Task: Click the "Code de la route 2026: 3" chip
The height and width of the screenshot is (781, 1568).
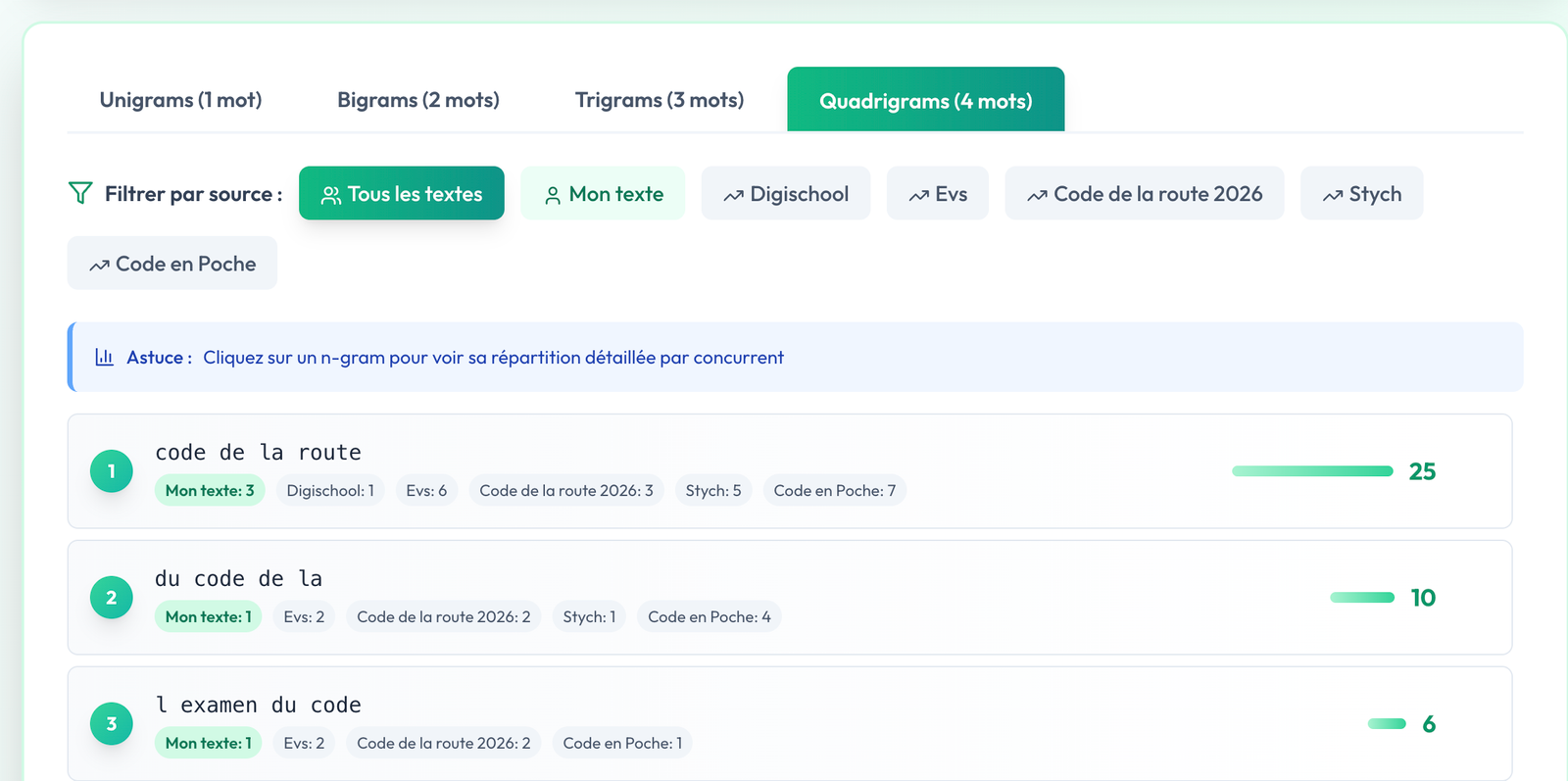Action: click(x=566, y=490)
